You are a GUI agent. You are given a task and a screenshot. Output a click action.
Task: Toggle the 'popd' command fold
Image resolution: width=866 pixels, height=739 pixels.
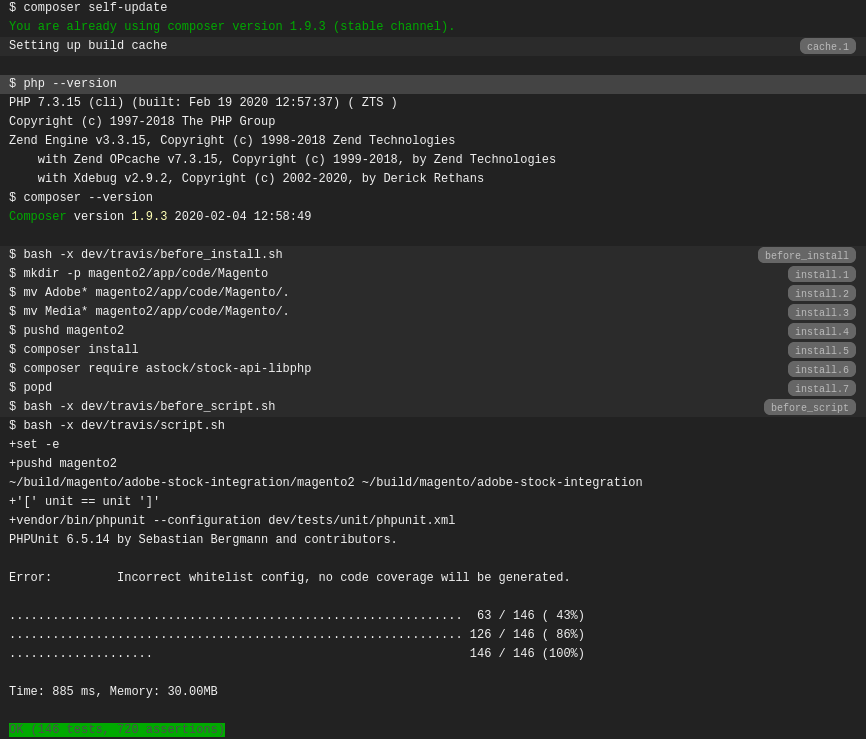tap(30, 388)
